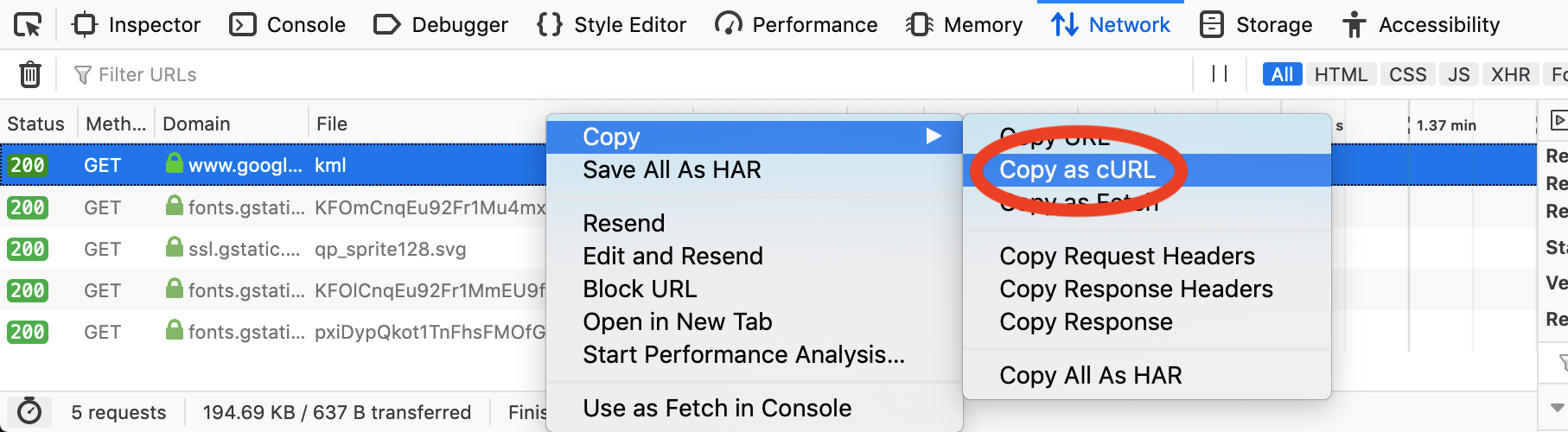
Task: Choose Copy as cURL menu item
Action: [x=1077, y=170]
